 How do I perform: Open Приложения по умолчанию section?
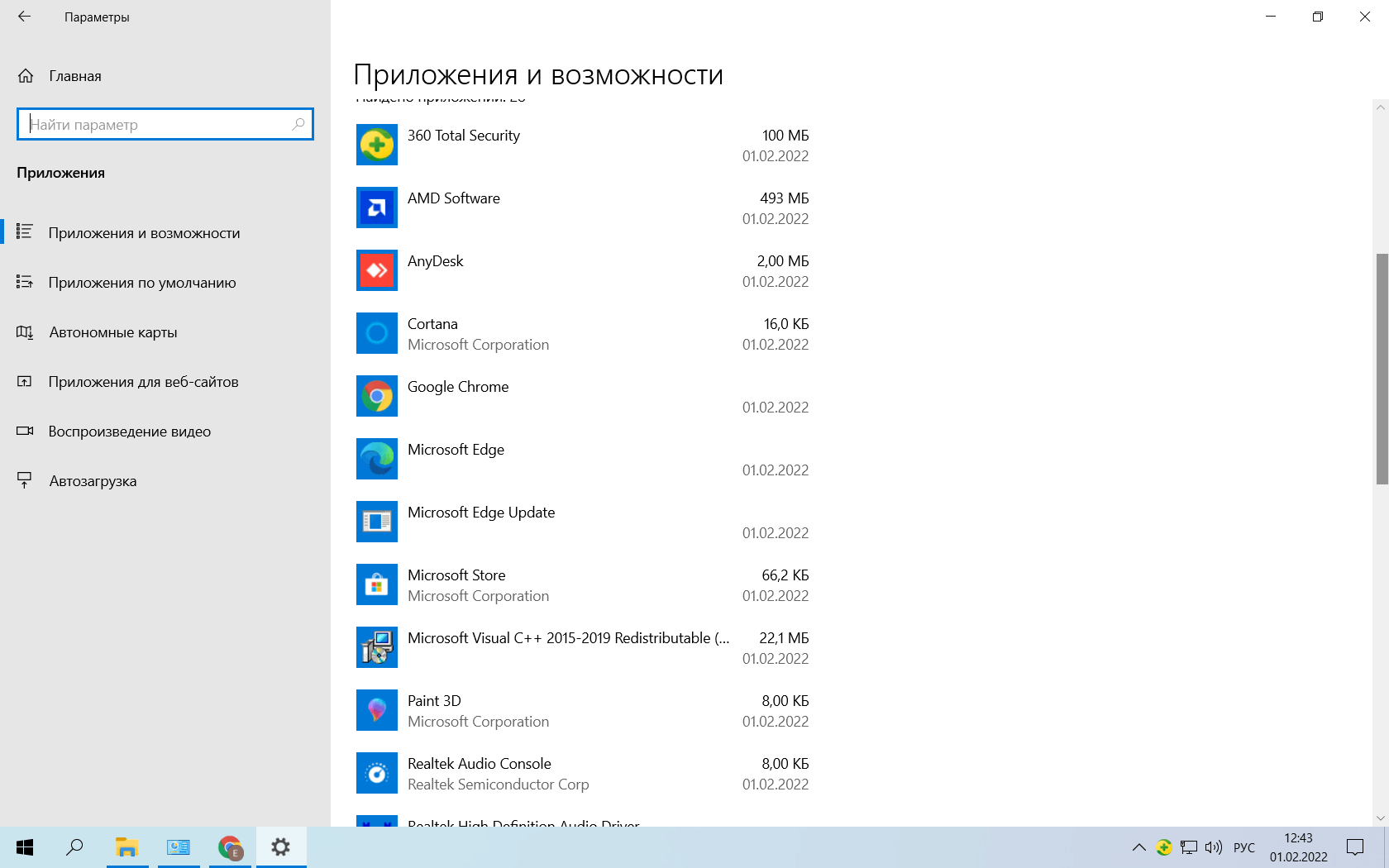[165, 283]
